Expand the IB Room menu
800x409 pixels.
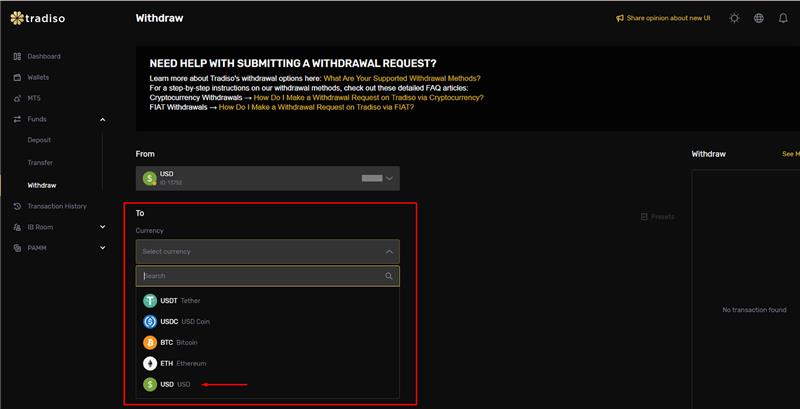coord(102,227)
